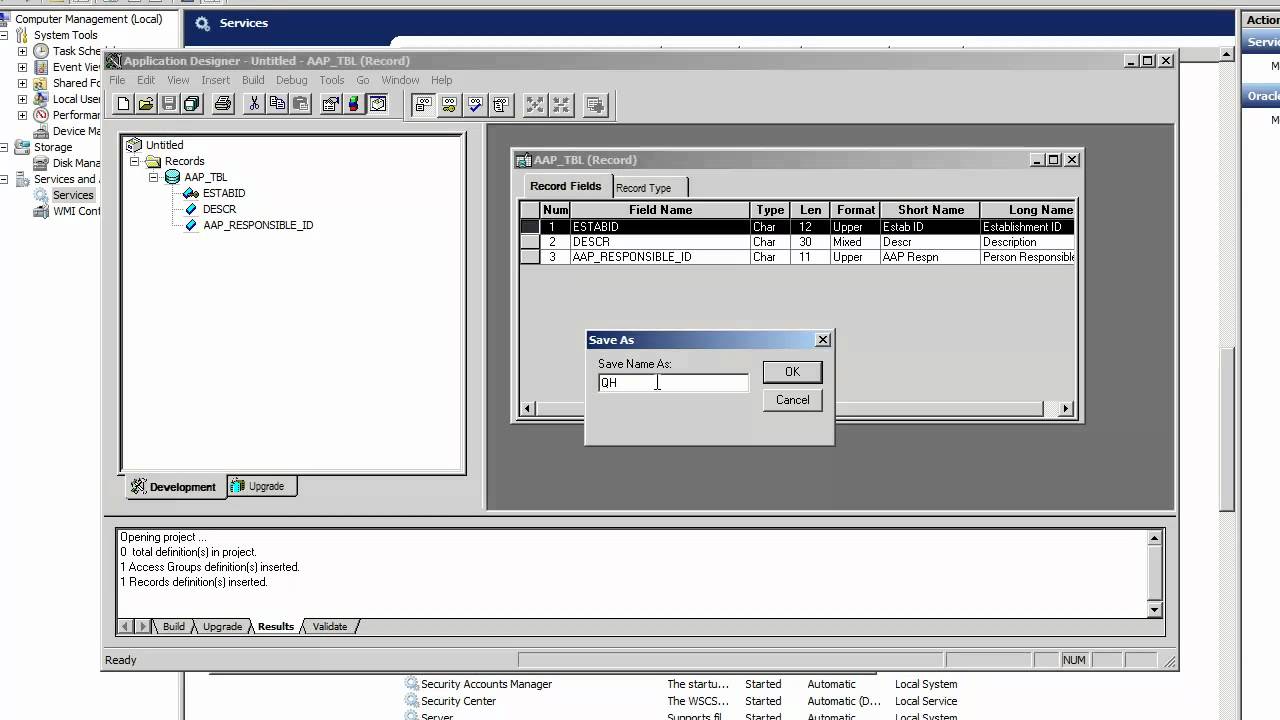Click the Event Viewer icon in sidebar
The height and width of the screenshot is (720, 1280).
41,67
